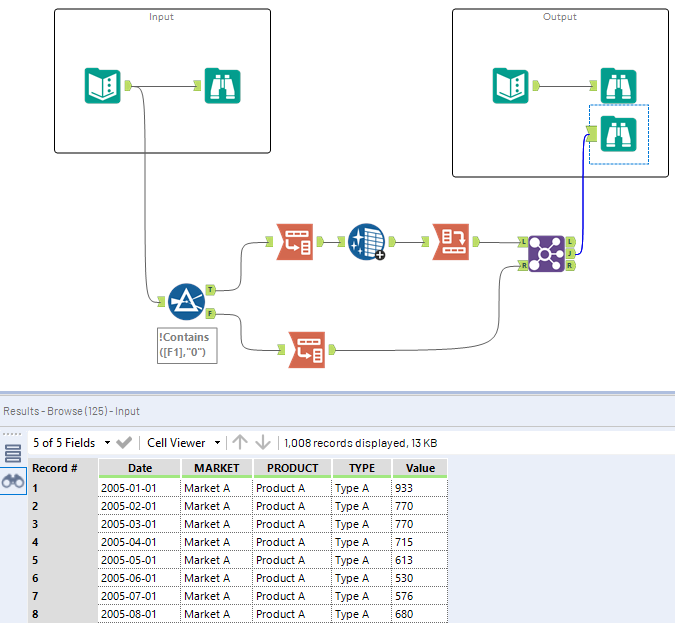This screenshot has height=623, width=675.
Task: Select the Browse tool in Input container
Action: (222, 86)
